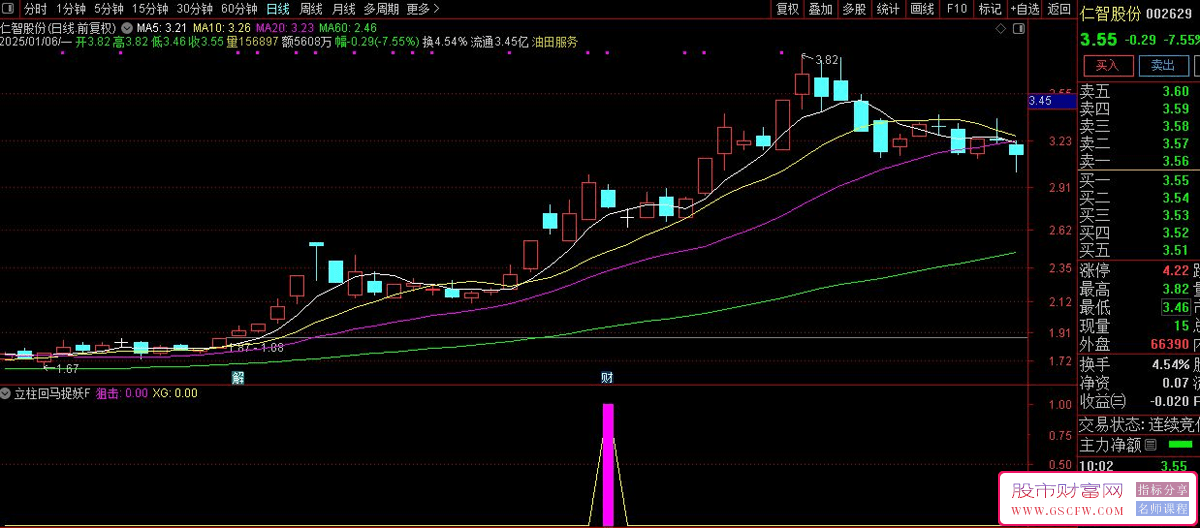Image resolution: width=1200 pixels, height=528 pixels.
Task: Click the 买五 price 3.51
Action: click(x=1175, y=250)
